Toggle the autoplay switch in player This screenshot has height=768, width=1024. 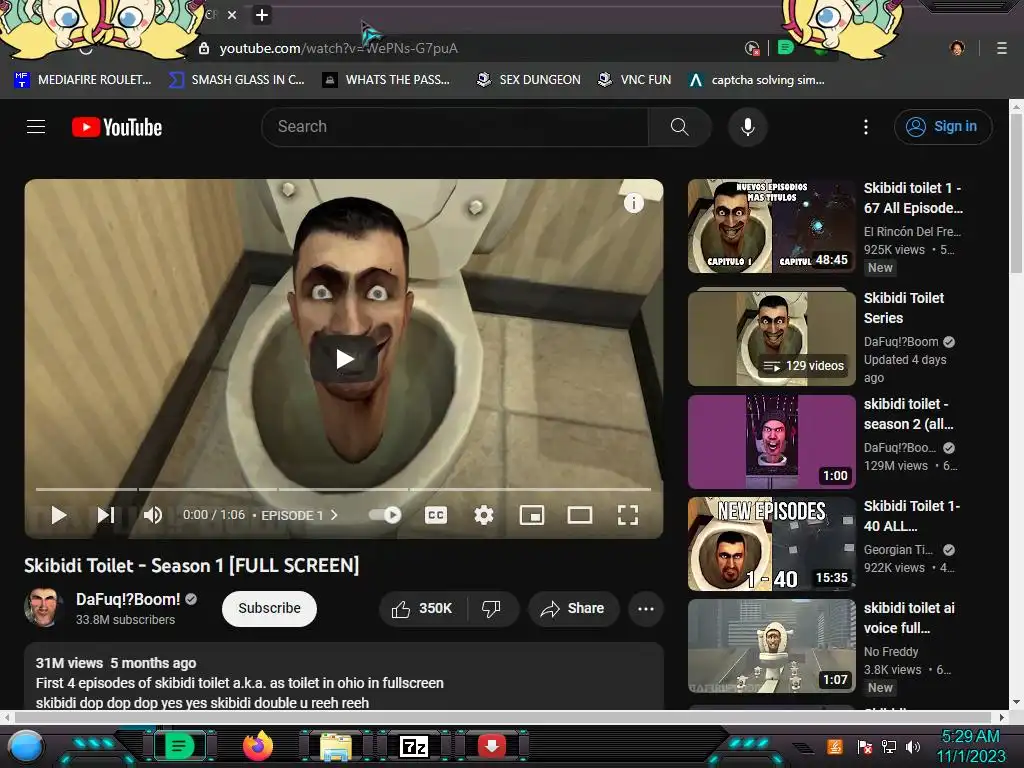(x=385, y=515)
